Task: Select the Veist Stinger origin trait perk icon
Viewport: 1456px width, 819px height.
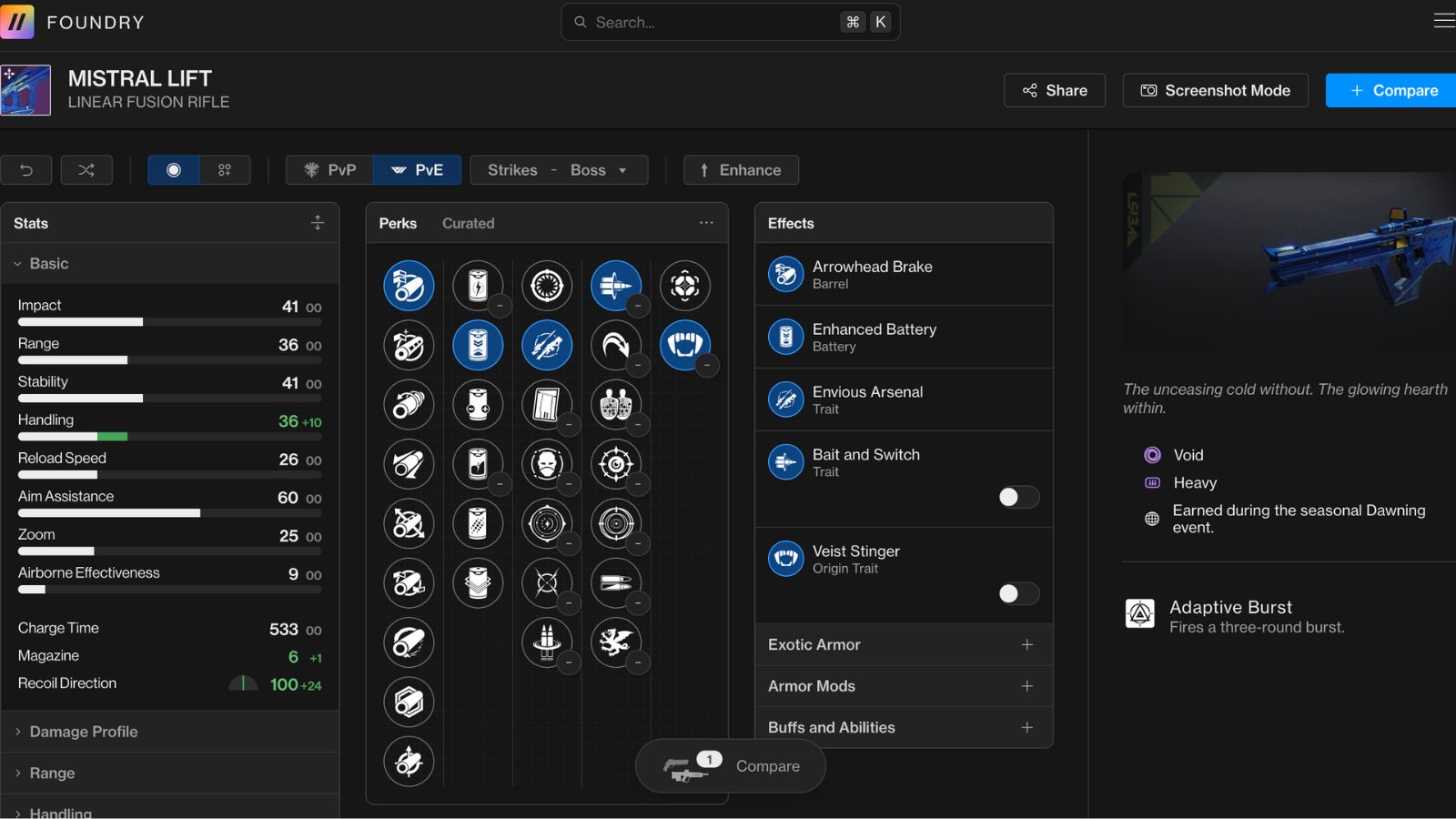Action: click(684, 345)
